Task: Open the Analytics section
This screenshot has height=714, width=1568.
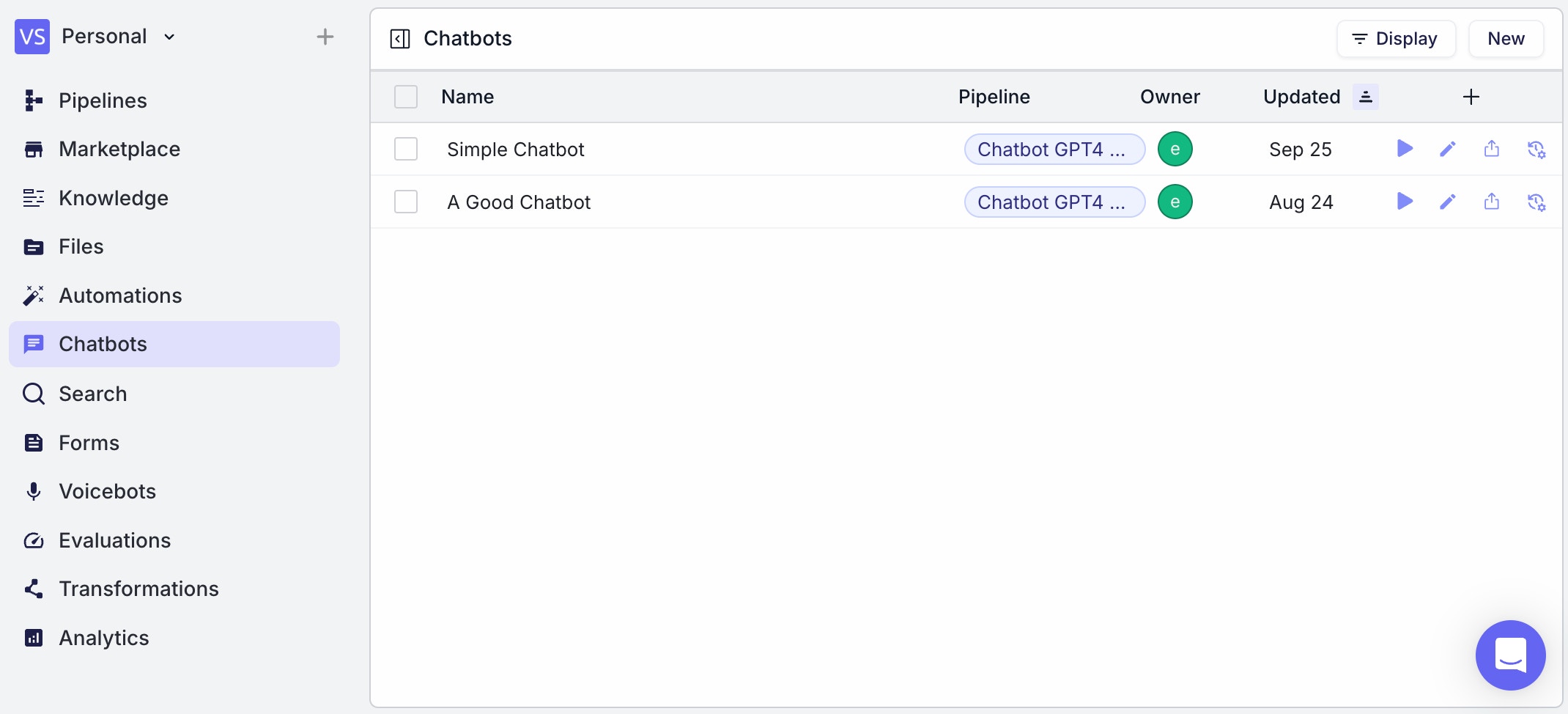Action: (x=103, y=638)
